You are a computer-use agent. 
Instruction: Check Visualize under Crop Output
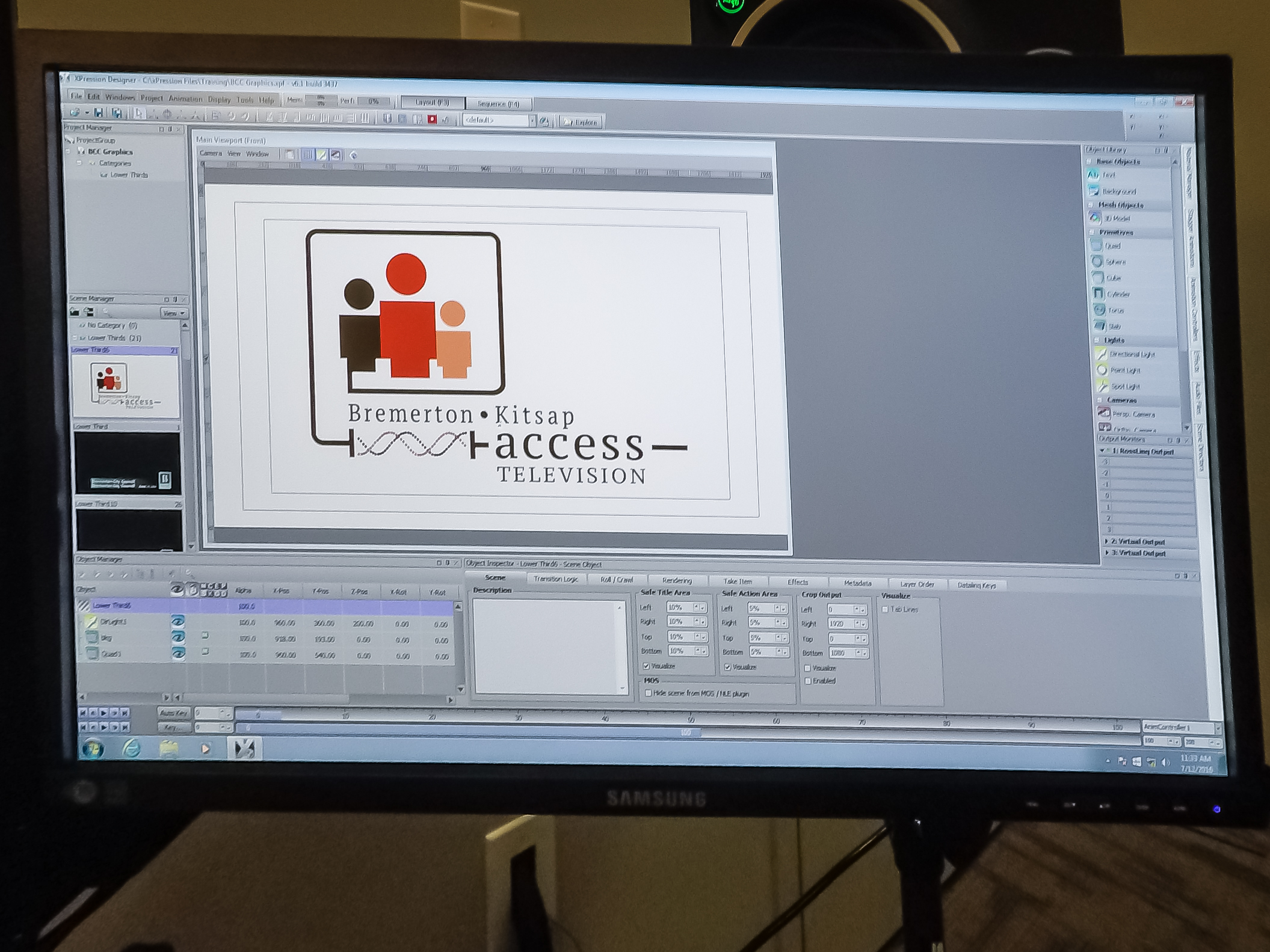click(808, 668)
